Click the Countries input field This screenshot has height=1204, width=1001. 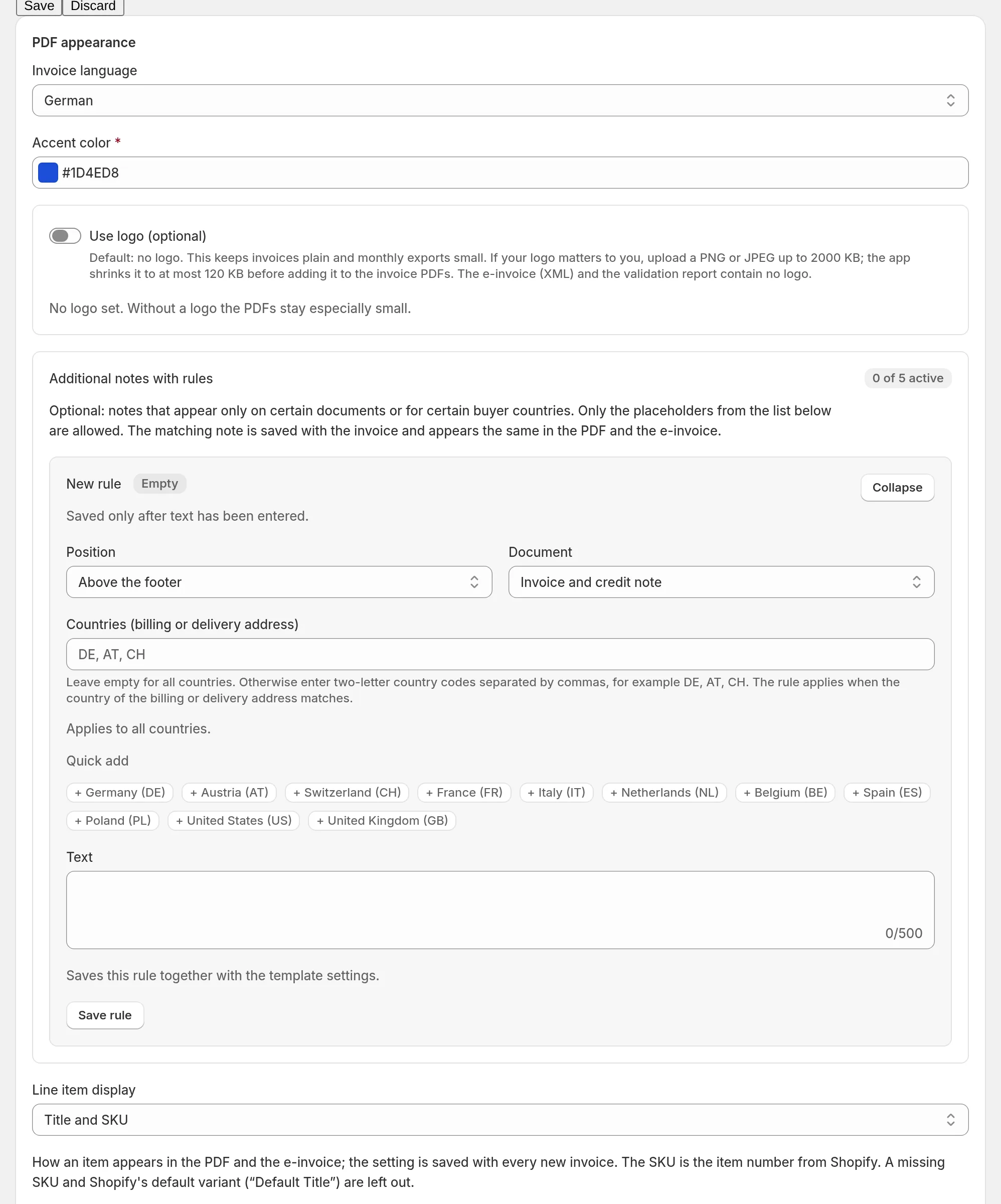(500, 654)
